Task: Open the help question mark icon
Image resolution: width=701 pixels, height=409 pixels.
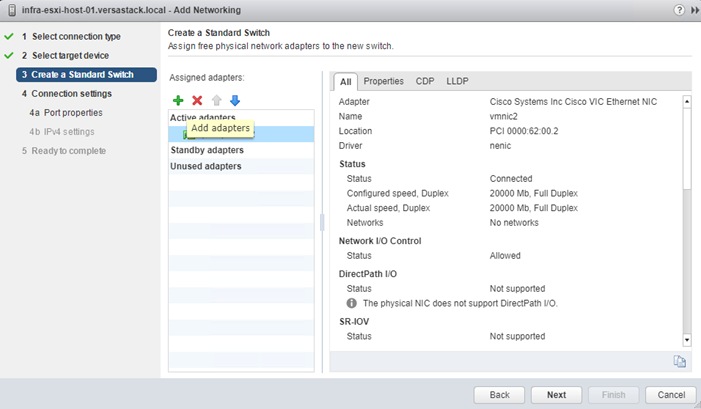Action: (679, 10)
